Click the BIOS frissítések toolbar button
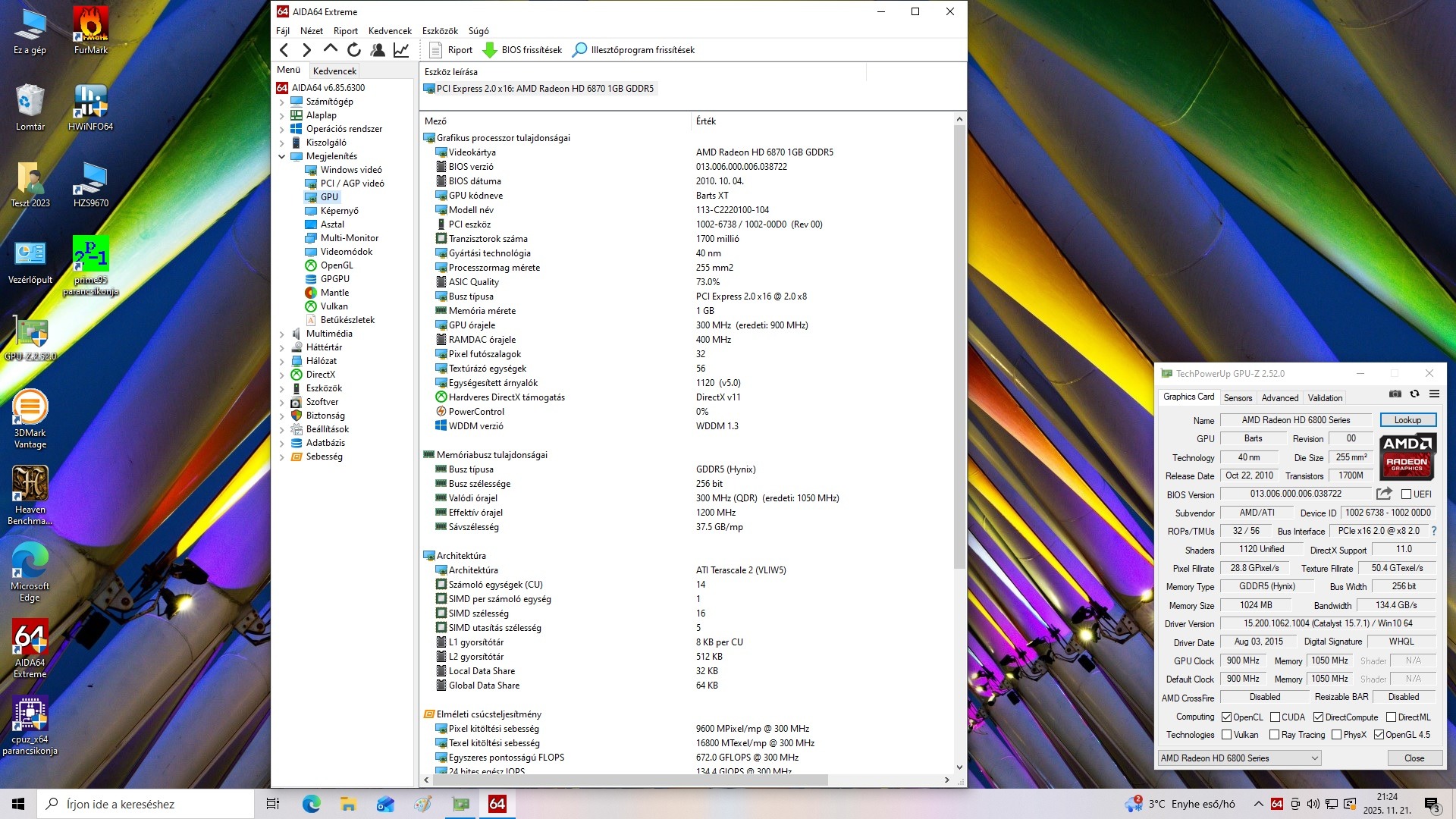The image size is (1456, 819). pos(523,50)
